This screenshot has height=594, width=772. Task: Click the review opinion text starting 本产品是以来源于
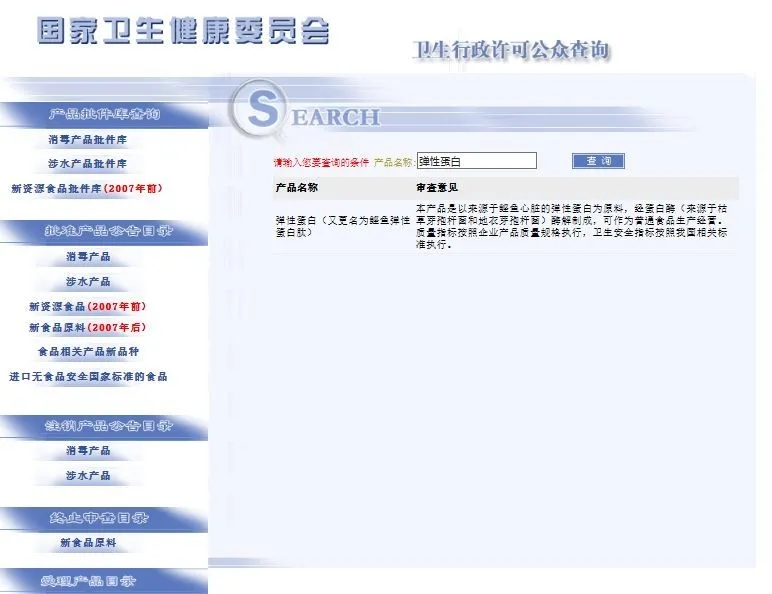point(572,227)
